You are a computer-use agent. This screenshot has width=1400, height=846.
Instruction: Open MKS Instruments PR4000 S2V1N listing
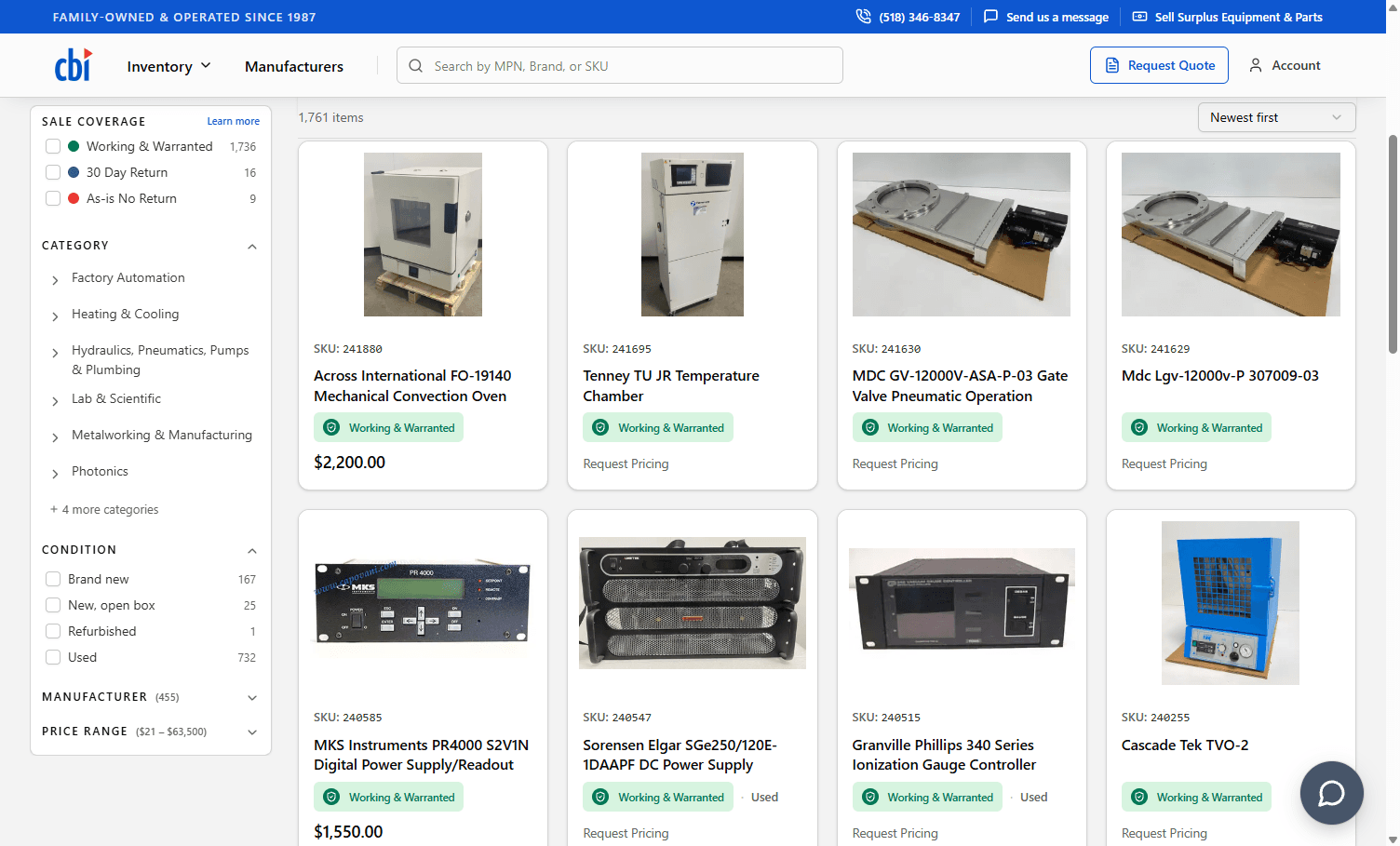(421, 755)
